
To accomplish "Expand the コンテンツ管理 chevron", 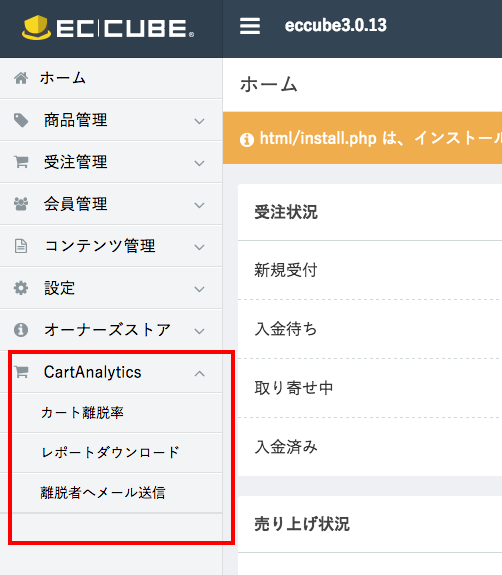I will (199, 247).
